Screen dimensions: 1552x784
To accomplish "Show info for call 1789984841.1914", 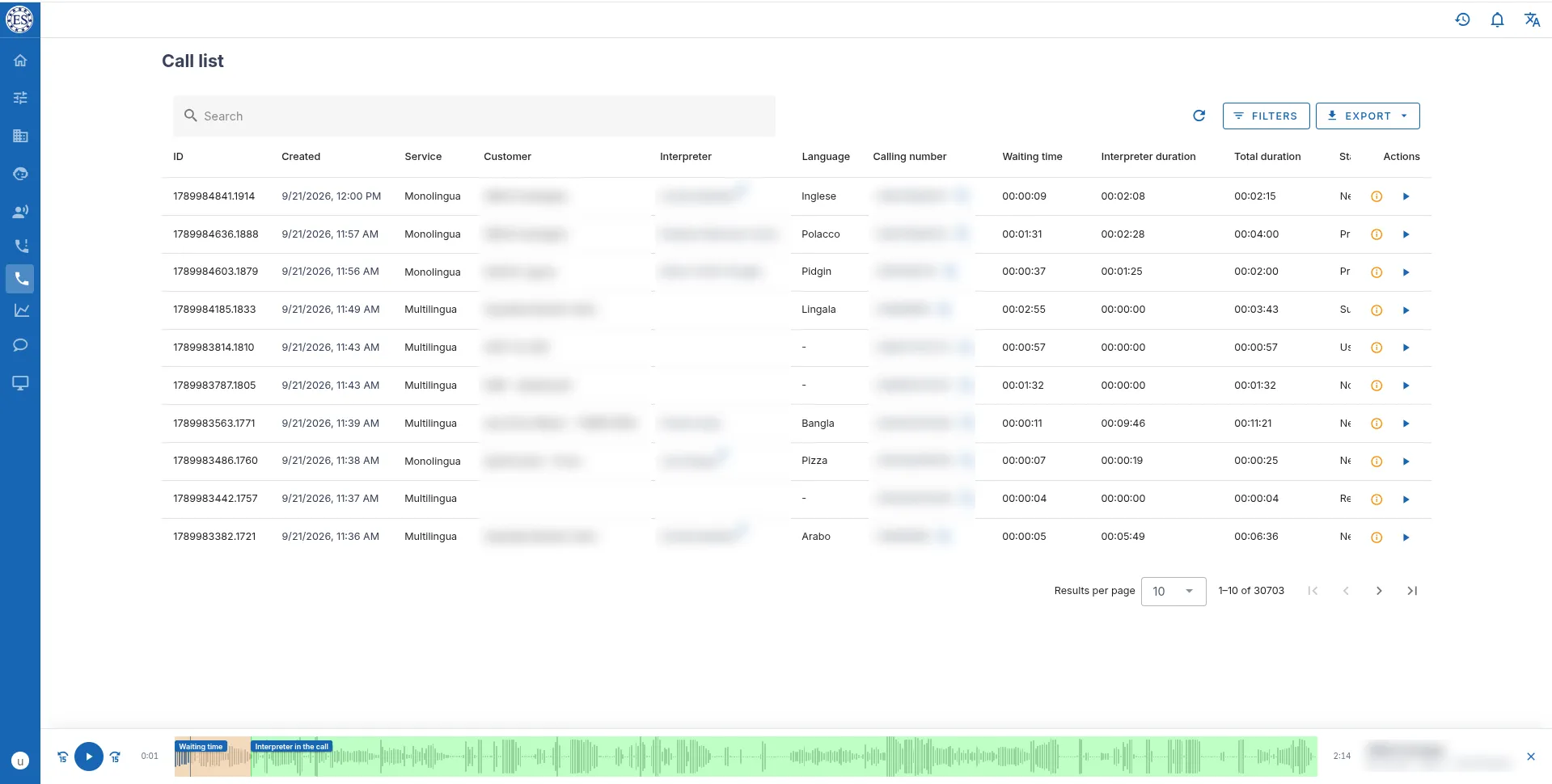I will click(1377, 196).
